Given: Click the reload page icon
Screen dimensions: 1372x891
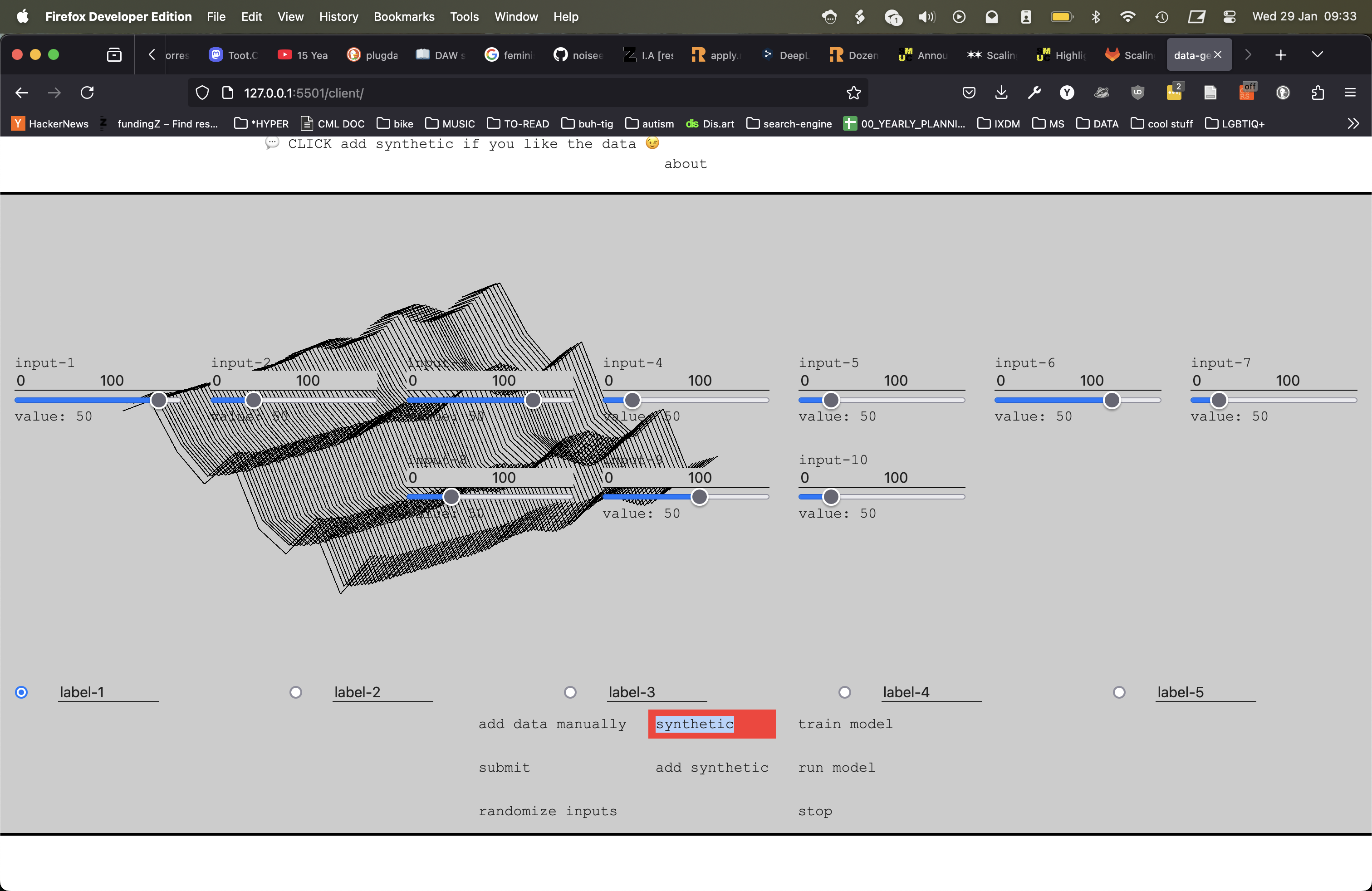Looking at the screenshot, I should click(x=87, y=93).
